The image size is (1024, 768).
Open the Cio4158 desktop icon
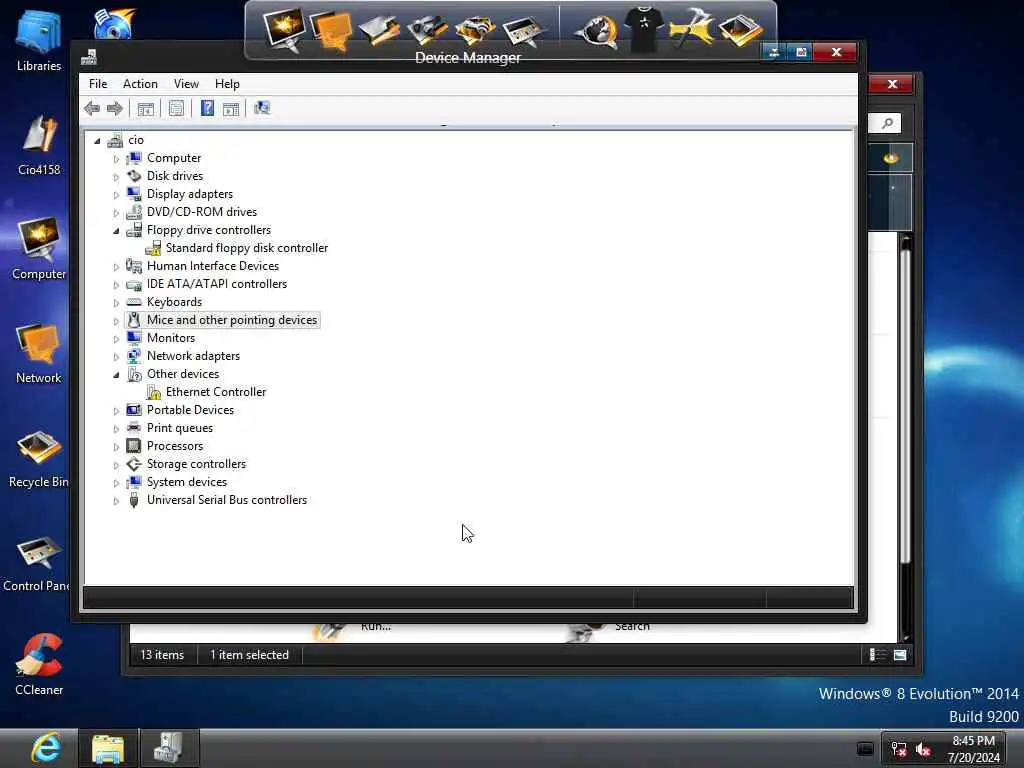(39, 145)
